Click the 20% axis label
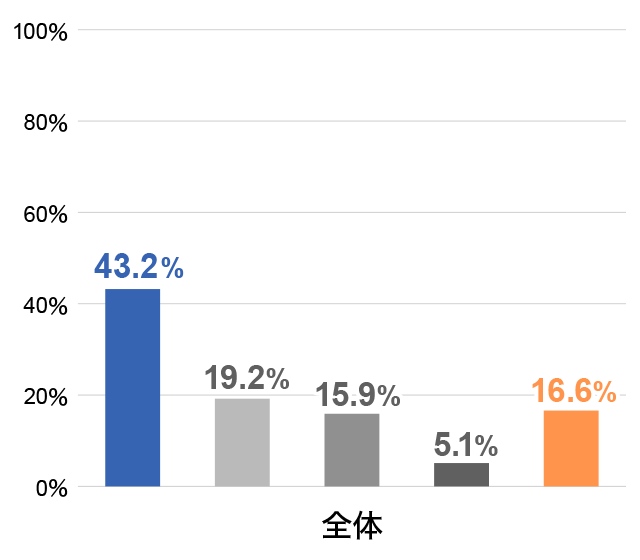Image resolution: width=640 pixels, height=560 pixels. [45, 397]
